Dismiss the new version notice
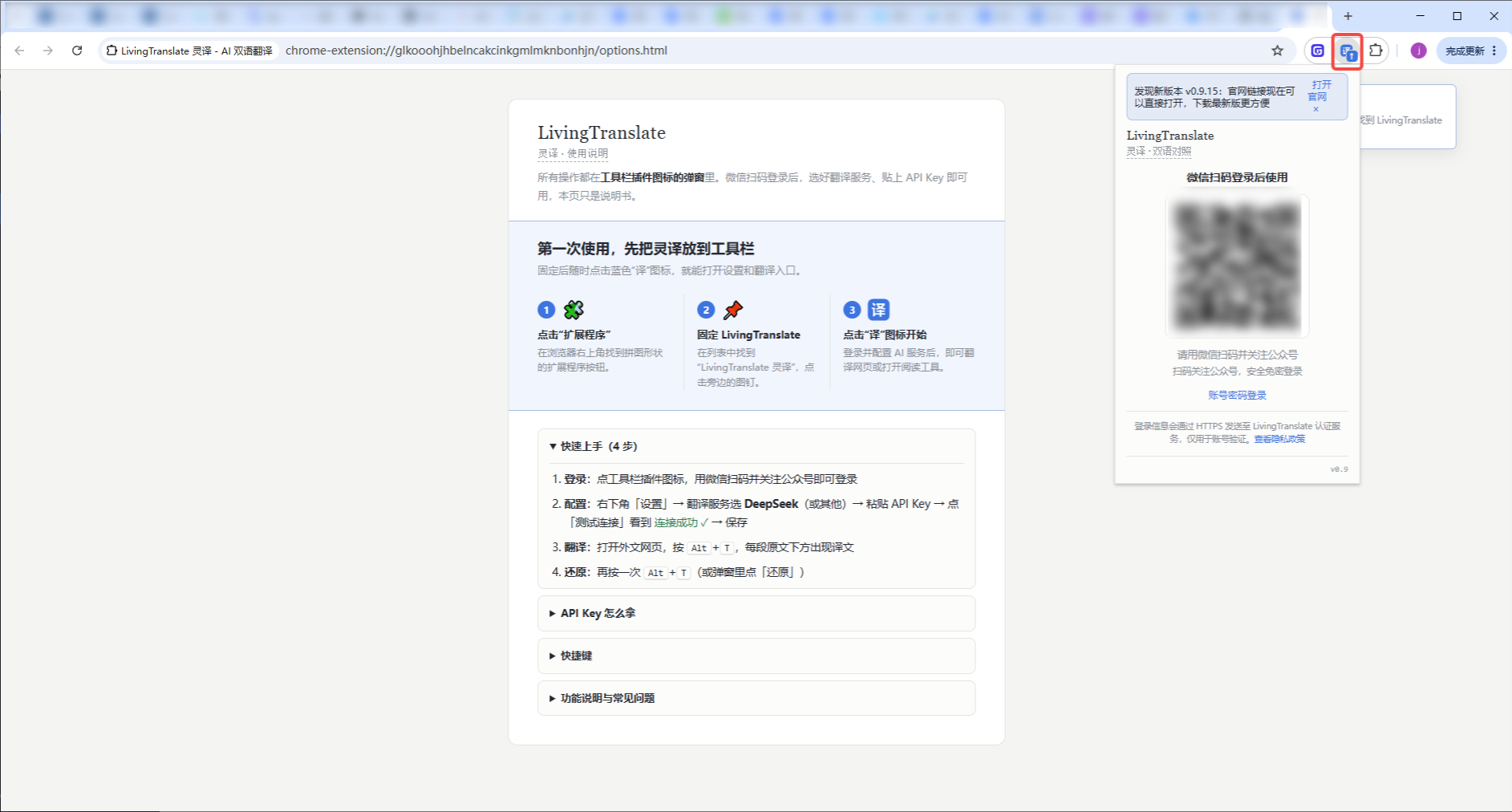Screen dimensions: 1512x812 [x=1315, y=109]
